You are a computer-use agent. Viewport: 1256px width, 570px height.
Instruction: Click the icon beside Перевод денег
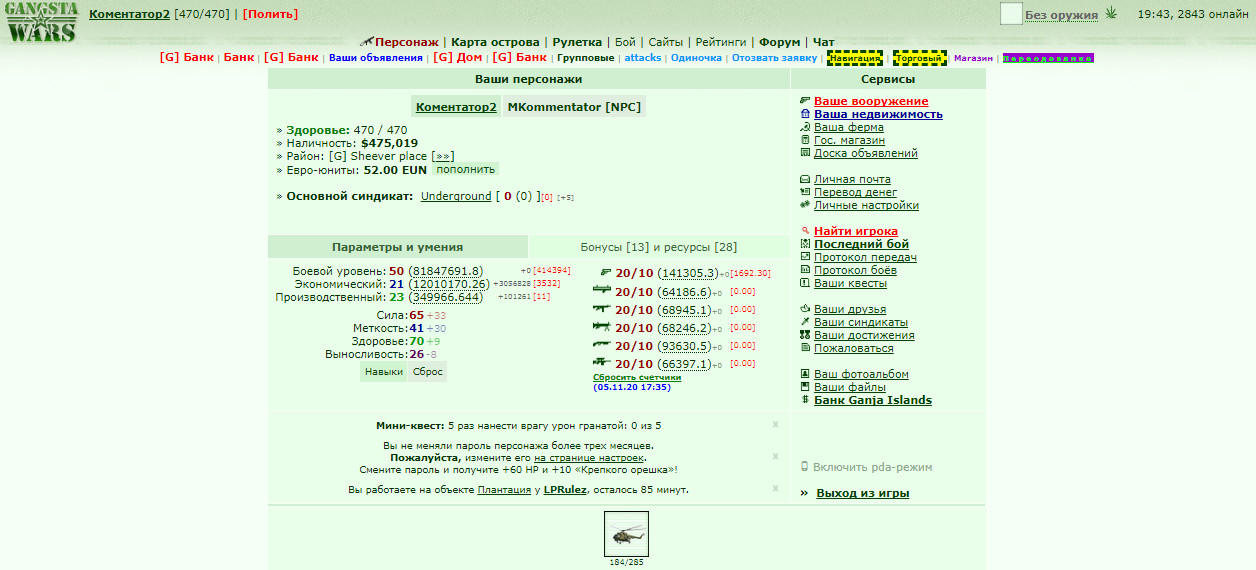tap(805, 192)
